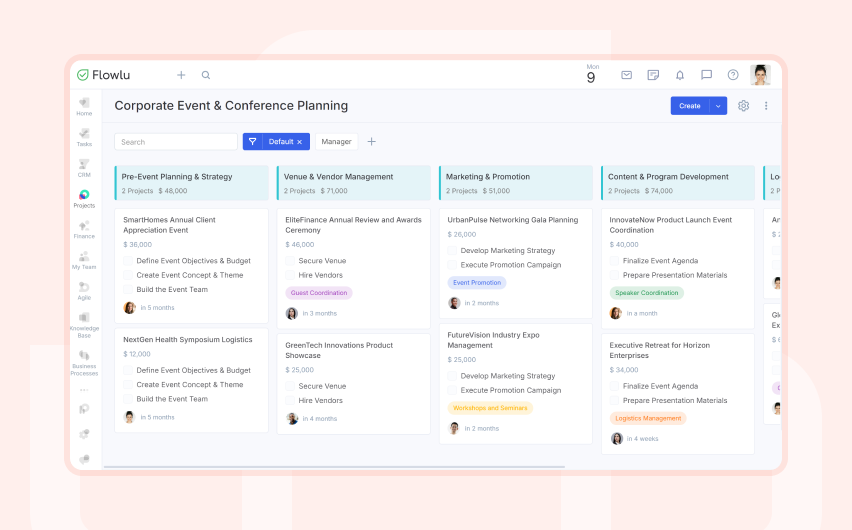The width and height of the screenshot is (852, 530).
Task: Open GreenTech Innovations Product Showcase project
Action: (339, 350)
